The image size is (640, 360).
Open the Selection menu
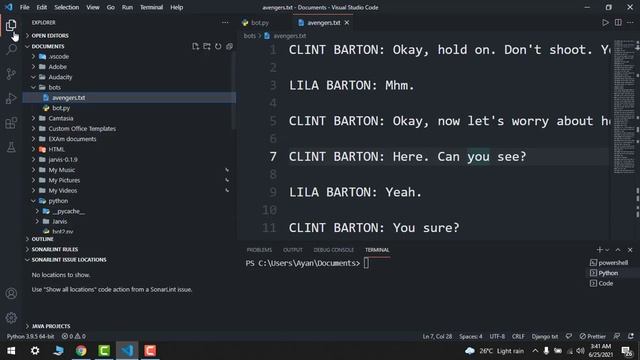(x=67, y=7)
